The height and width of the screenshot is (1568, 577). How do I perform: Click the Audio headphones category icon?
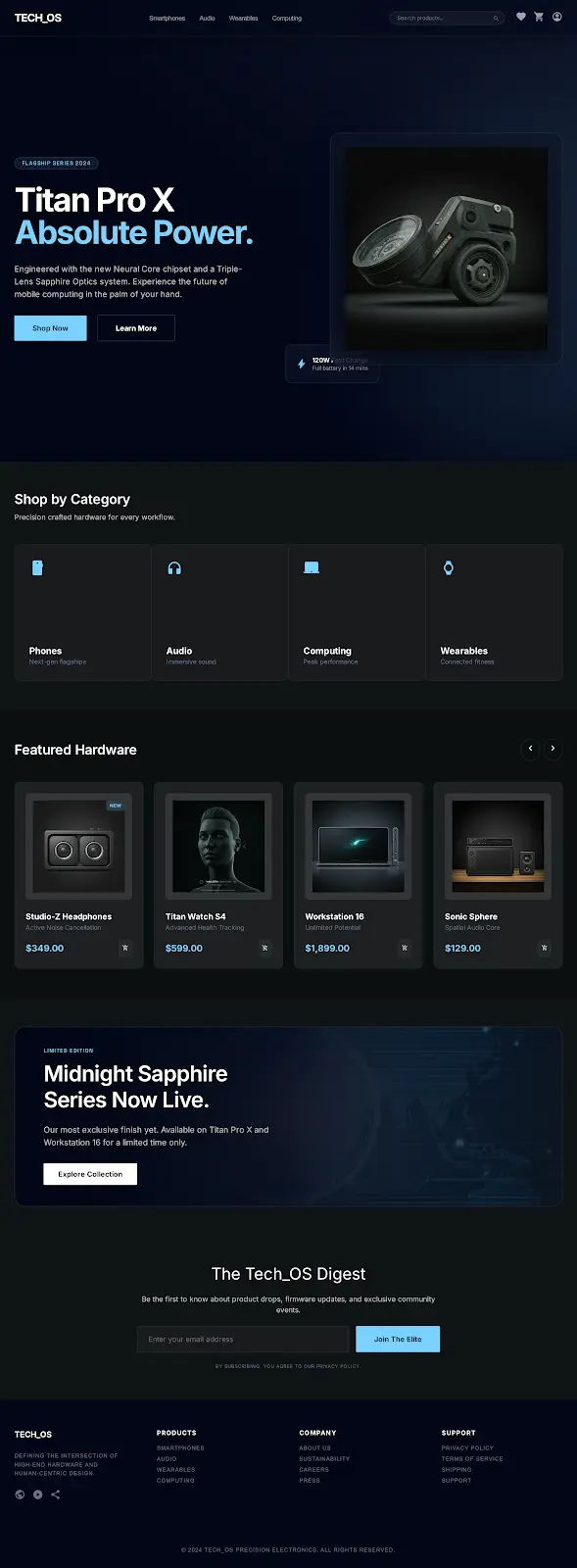174,567
